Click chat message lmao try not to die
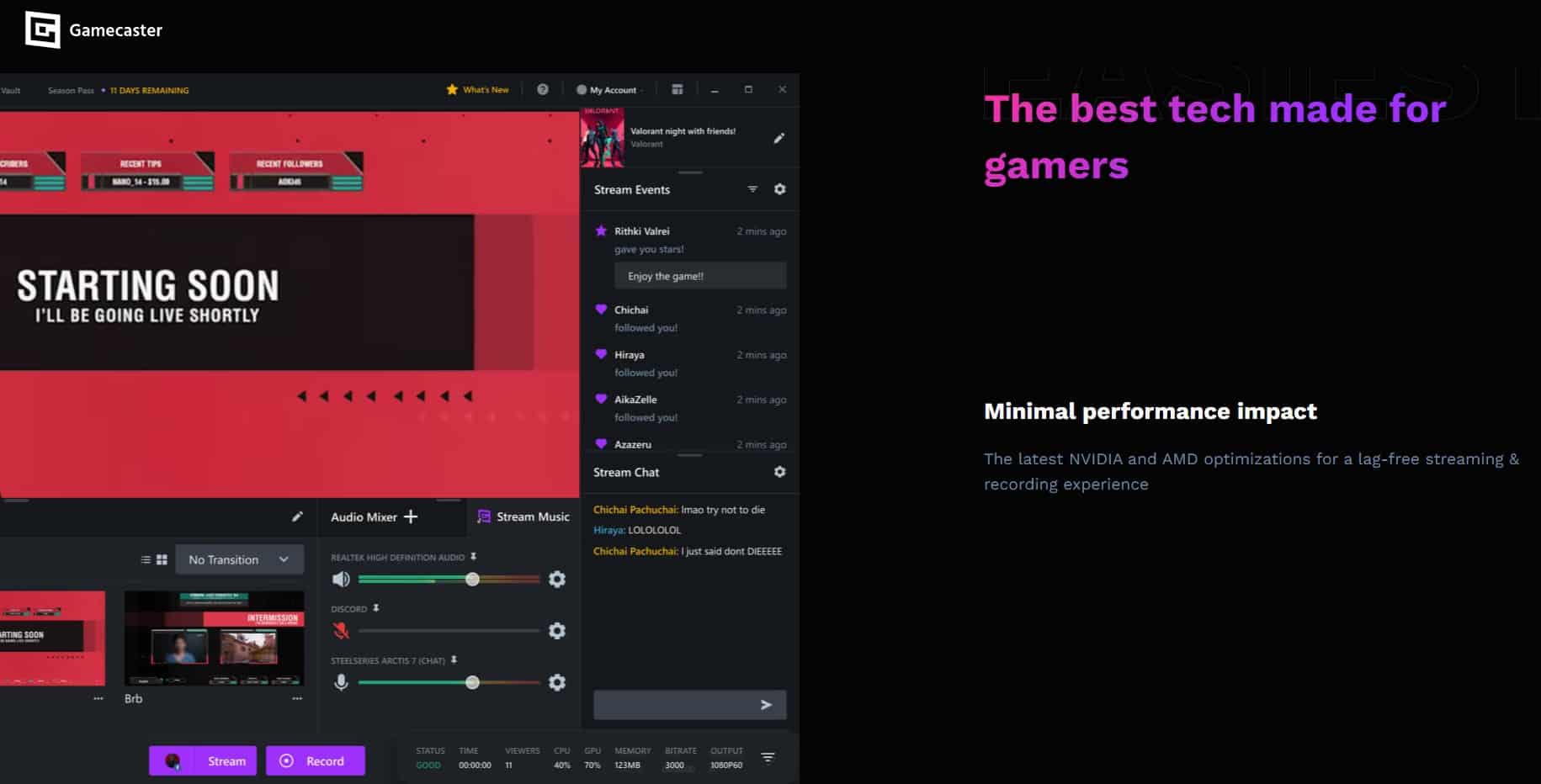1541x784 pixels. (723, 510)
